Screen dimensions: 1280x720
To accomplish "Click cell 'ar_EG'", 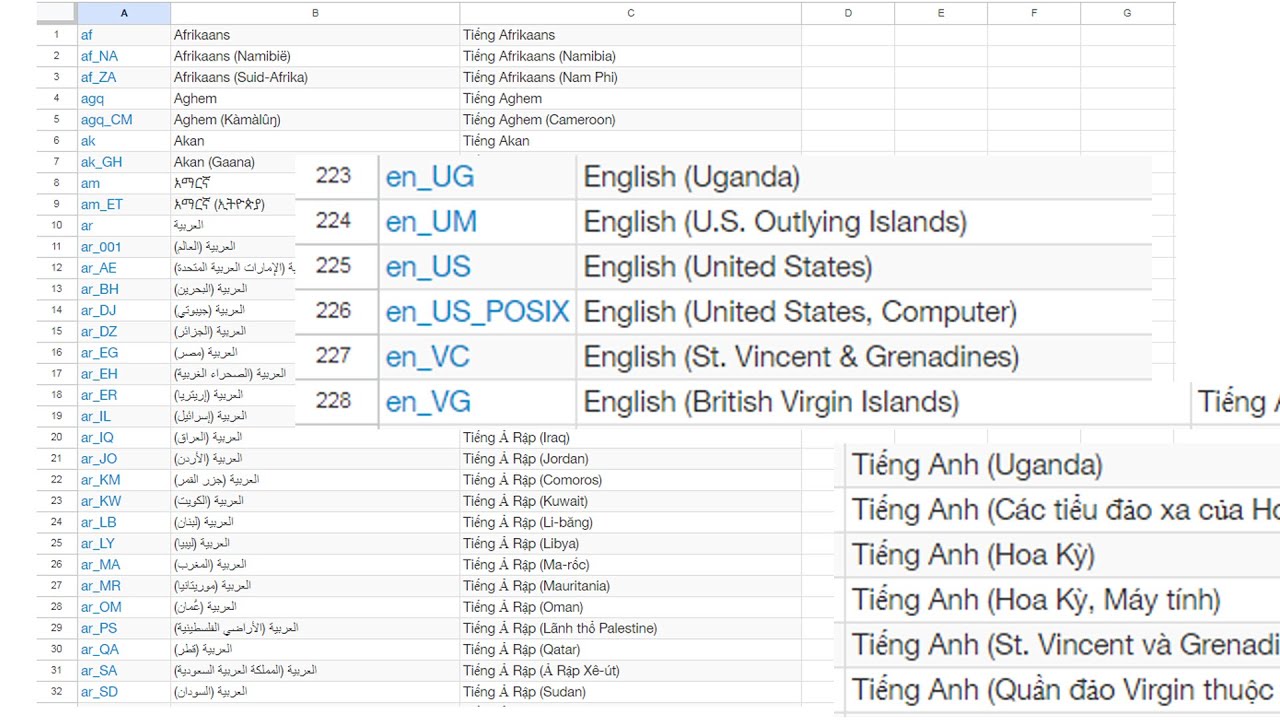I will pyautogui.click(x=124, y=353).
